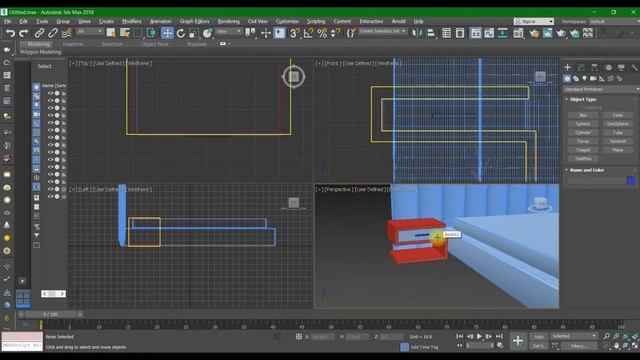This screenshot has width=640, height=360.
Task: Click the Teapot primitive button
Action: click(583, 150)
